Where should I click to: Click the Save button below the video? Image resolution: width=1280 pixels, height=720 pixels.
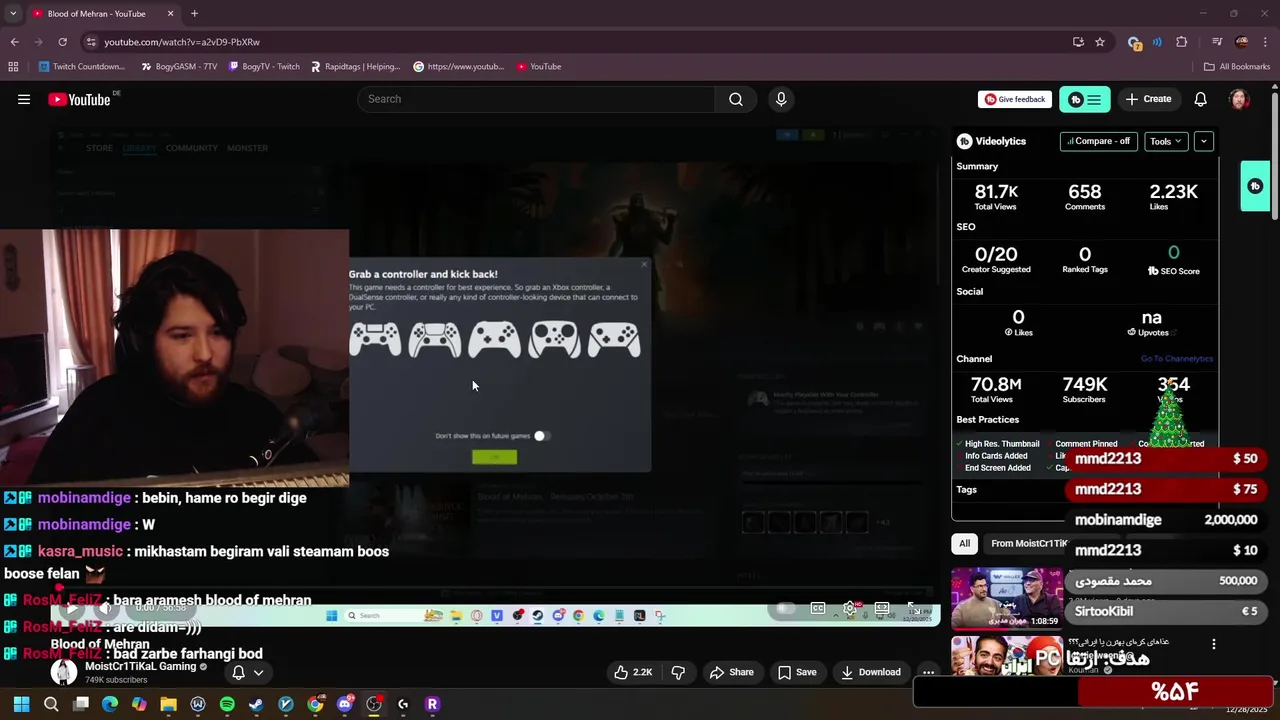tap(797, 673)
